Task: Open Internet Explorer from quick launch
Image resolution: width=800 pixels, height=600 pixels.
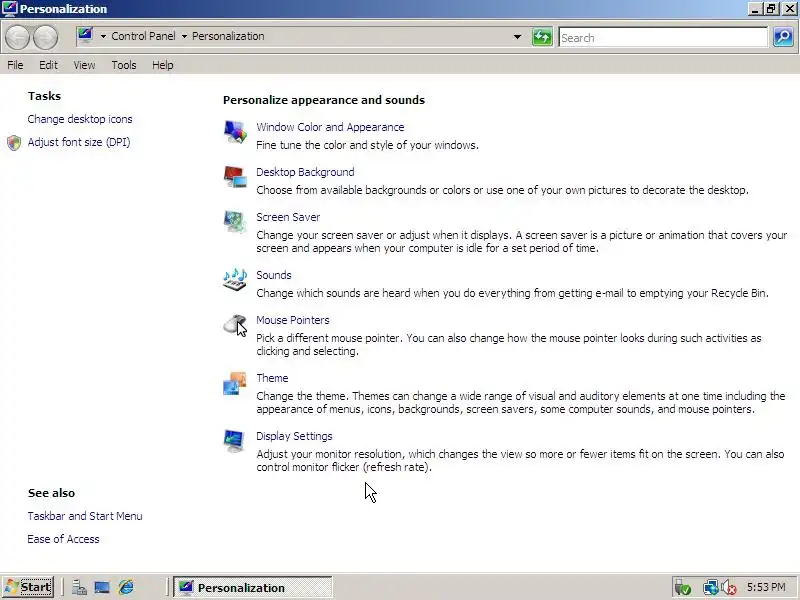Action: 126,588
